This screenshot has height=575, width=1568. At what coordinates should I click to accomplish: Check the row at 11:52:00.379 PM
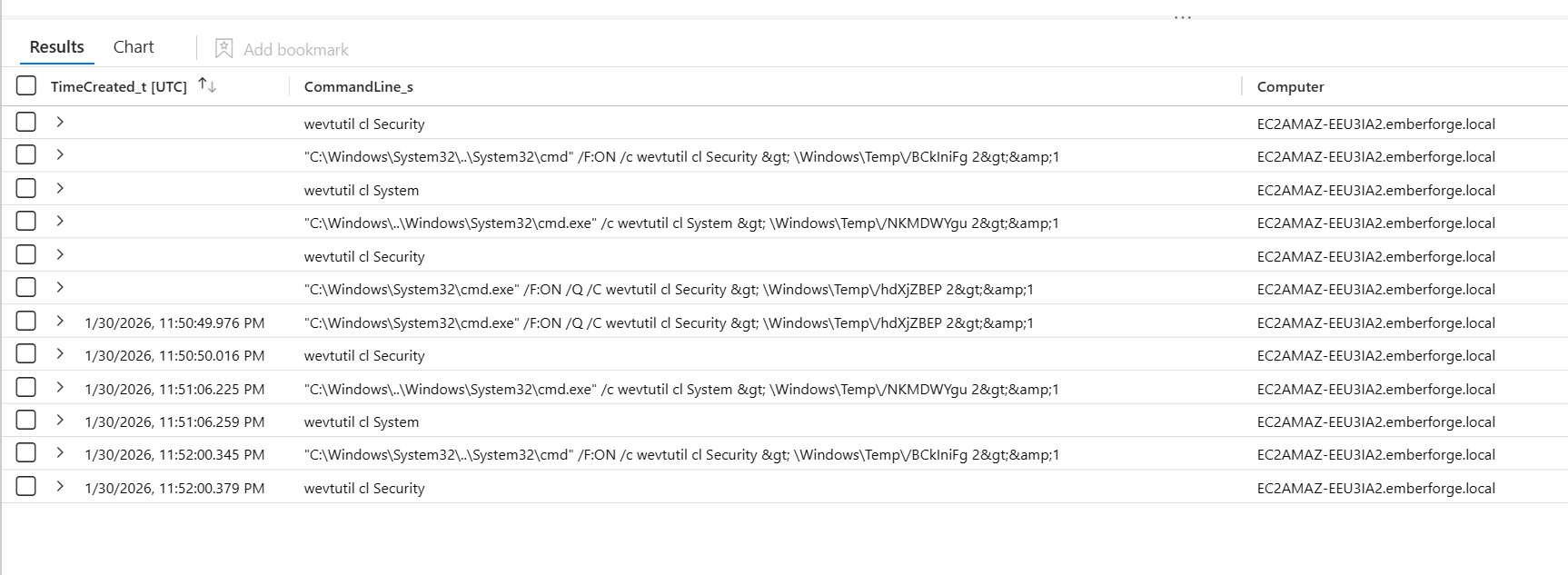tap(26, 487)
